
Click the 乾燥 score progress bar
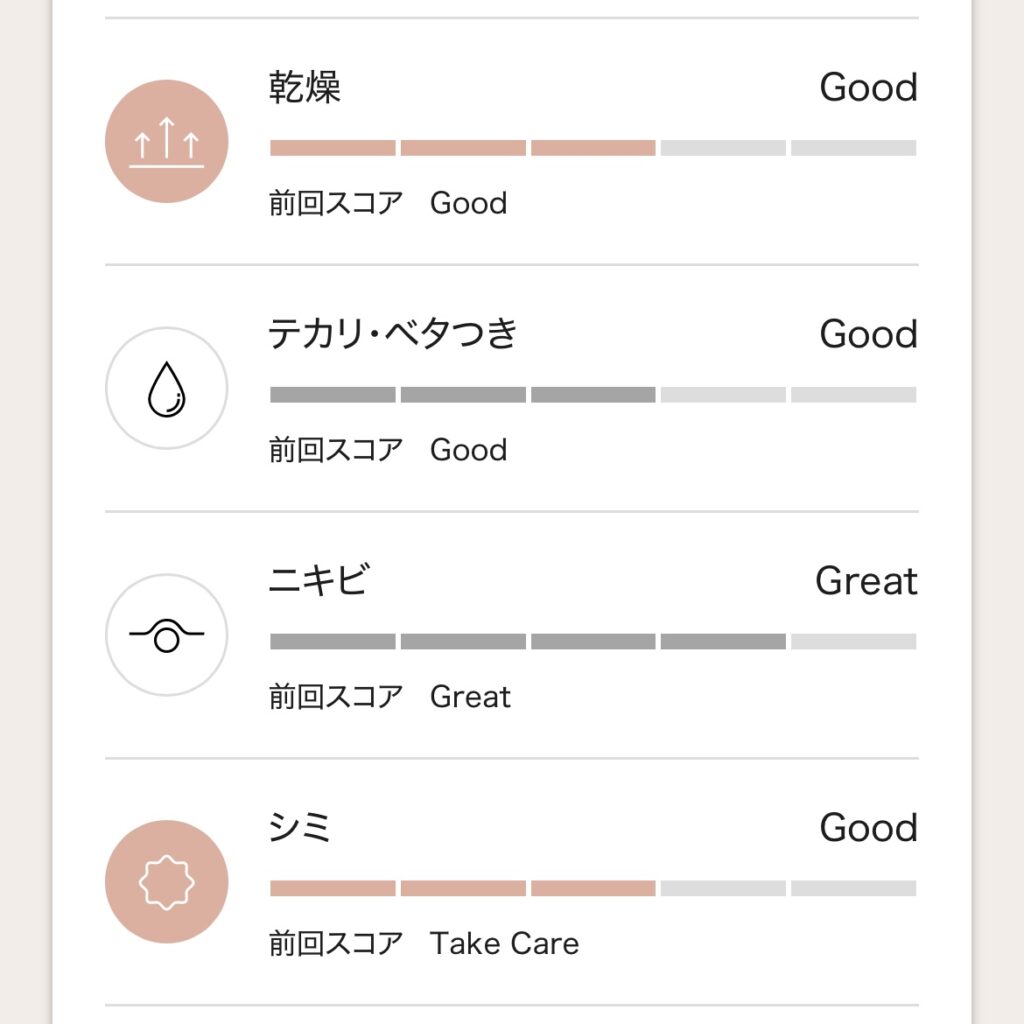pos(592,148)
